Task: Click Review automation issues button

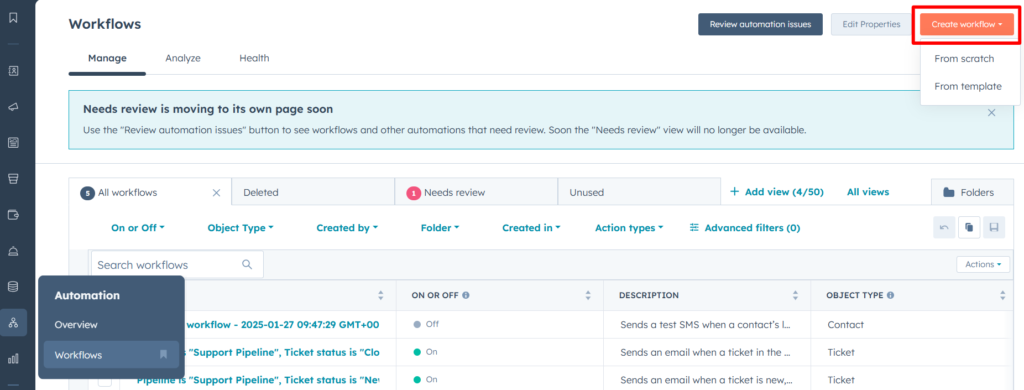Action: pos(760,24)
